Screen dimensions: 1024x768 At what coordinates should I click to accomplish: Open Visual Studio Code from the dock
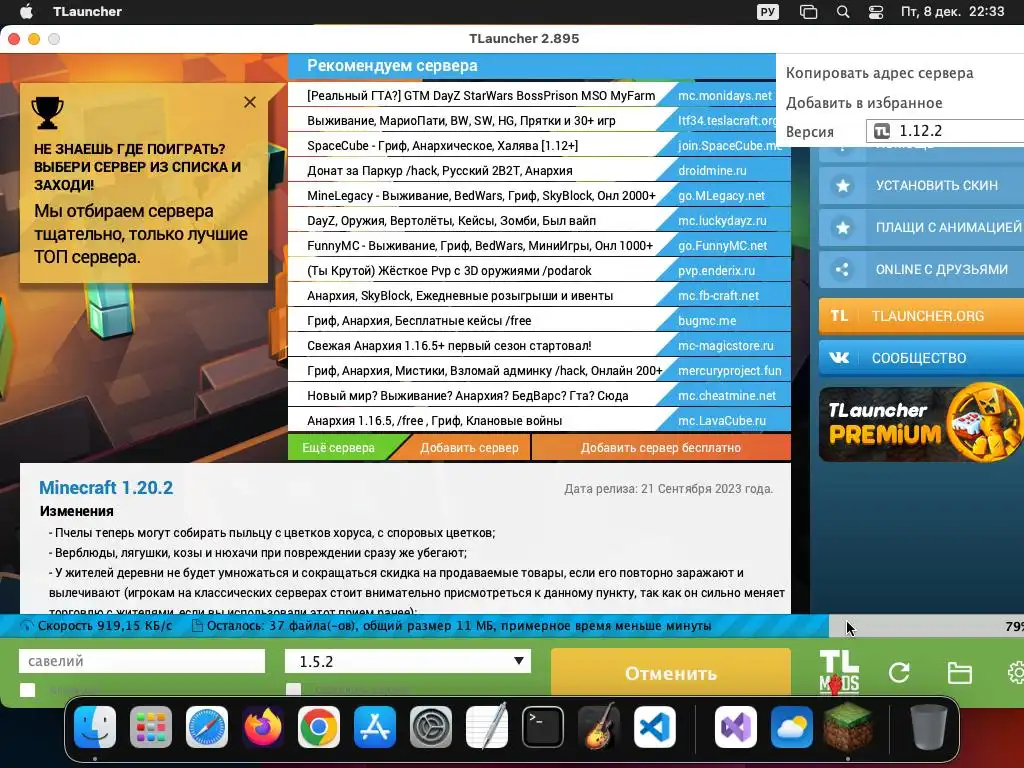(654, 727)
